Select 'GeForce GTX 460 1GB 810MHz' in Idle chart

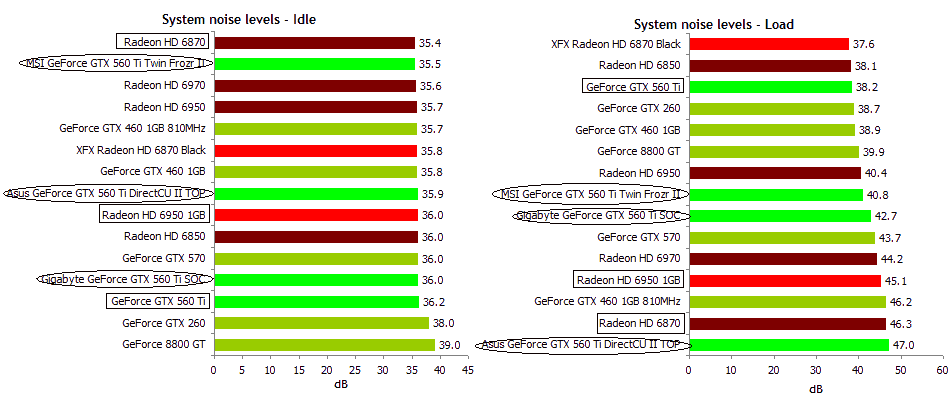(133, 129)
